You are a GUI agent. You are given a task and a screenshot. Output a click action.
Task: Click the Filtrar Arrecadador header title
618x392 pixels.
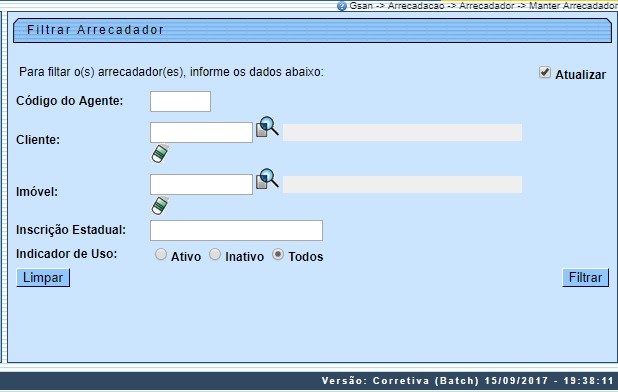point(95,30)
